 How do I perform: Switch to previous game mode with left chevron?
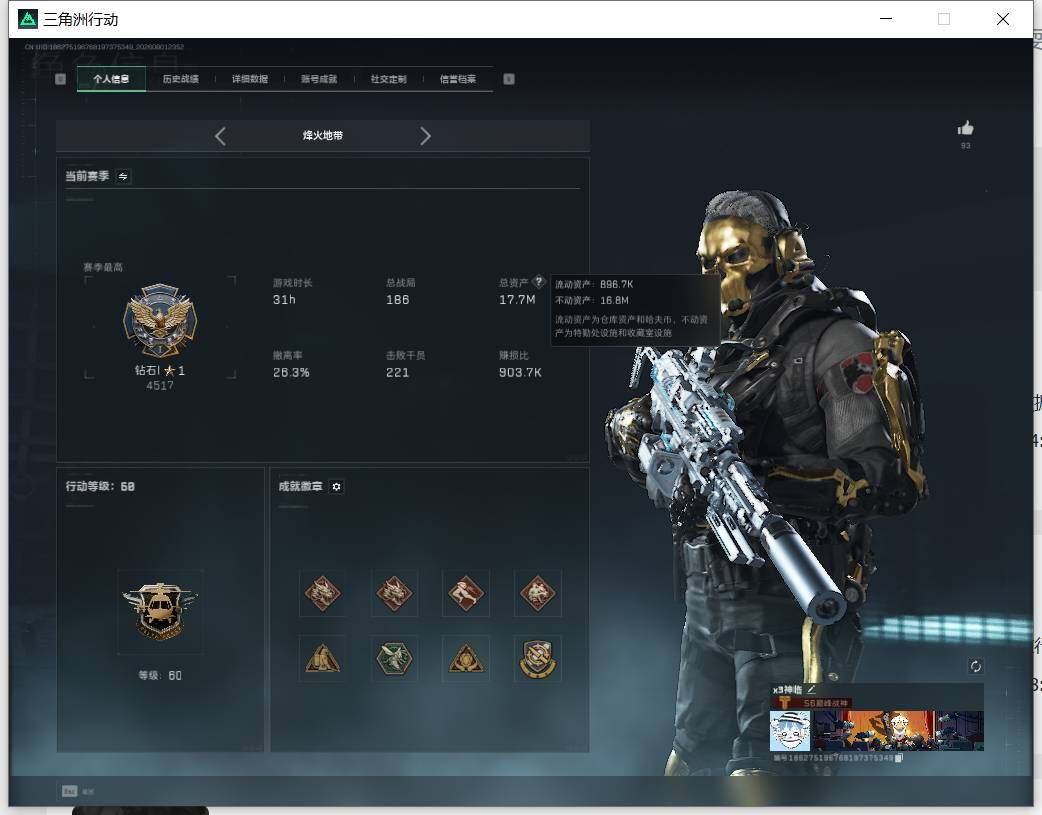pyautogui.click(x=221, y=136)
